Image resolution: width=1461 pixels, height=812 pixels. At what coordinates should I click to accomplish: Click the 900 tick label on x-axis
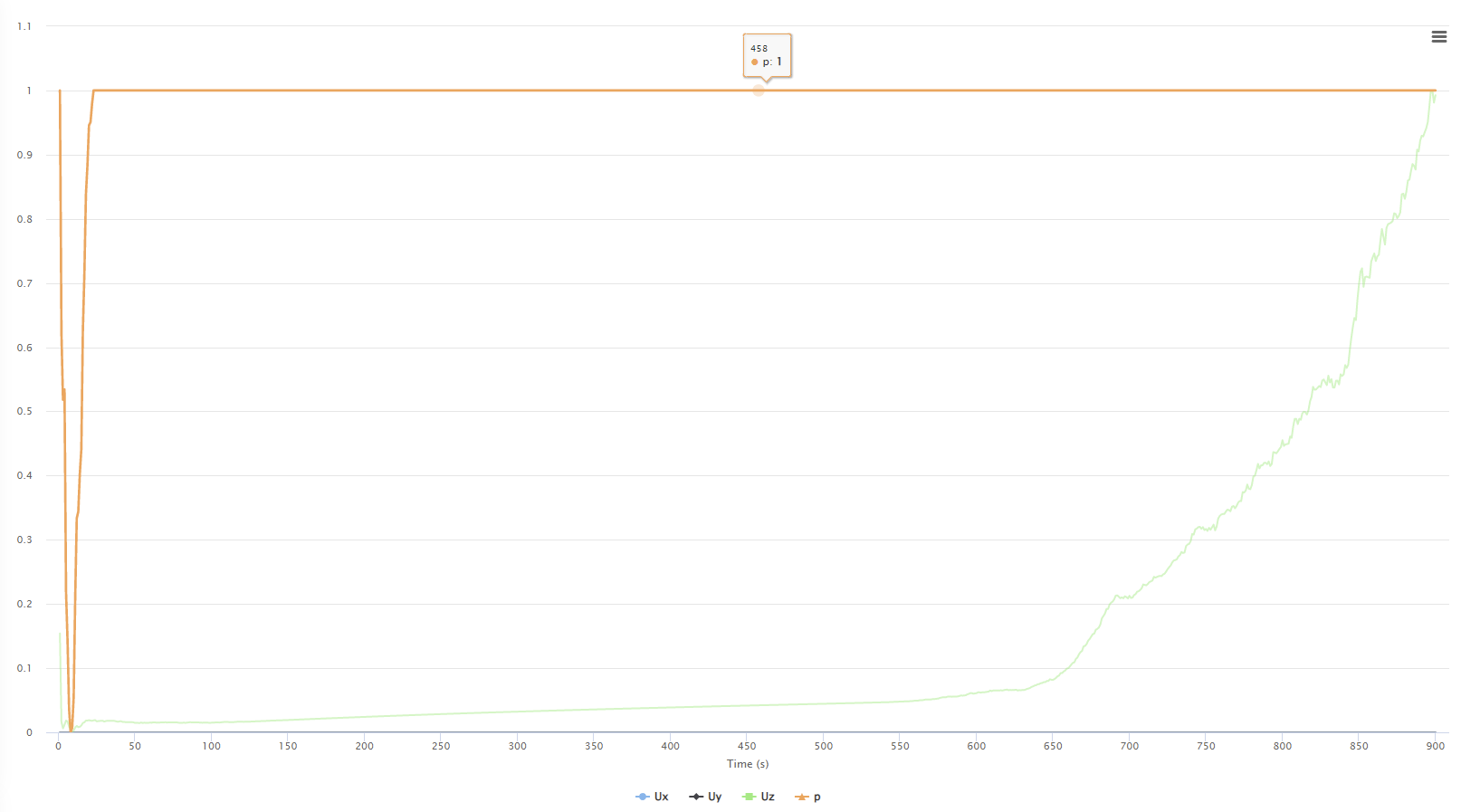pyautogui.click(x=1436, y=746)
